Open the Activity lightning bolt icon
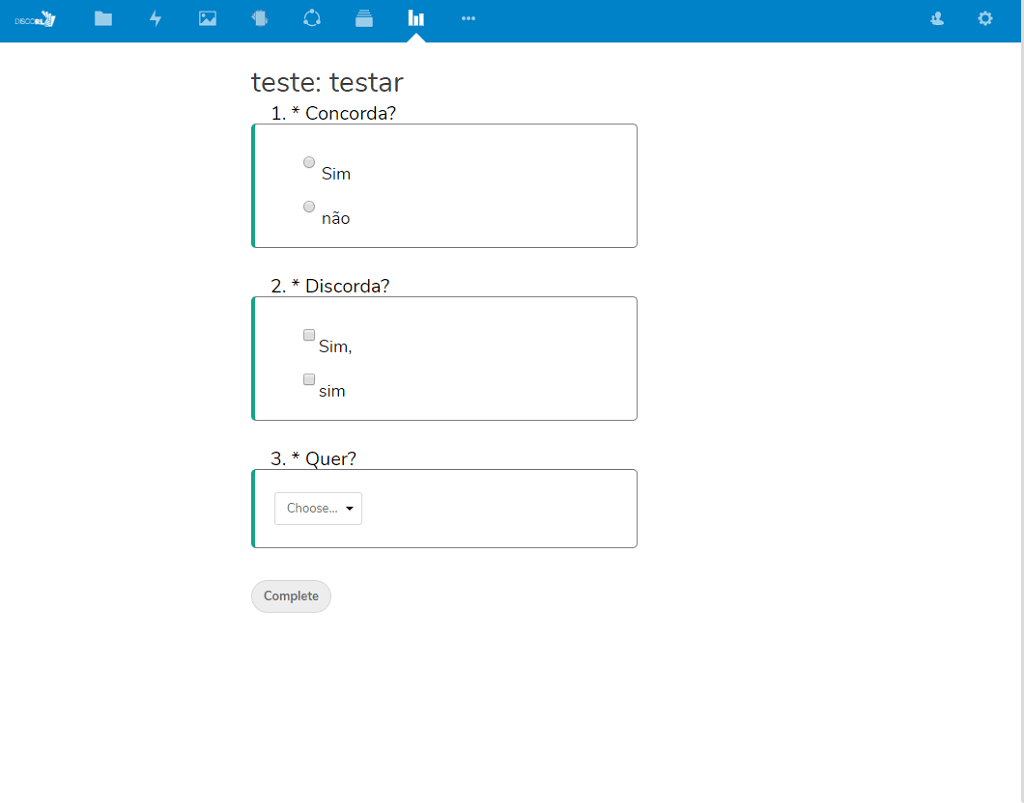The width and height of the screenshot is (1024, 803). (155, 18)
